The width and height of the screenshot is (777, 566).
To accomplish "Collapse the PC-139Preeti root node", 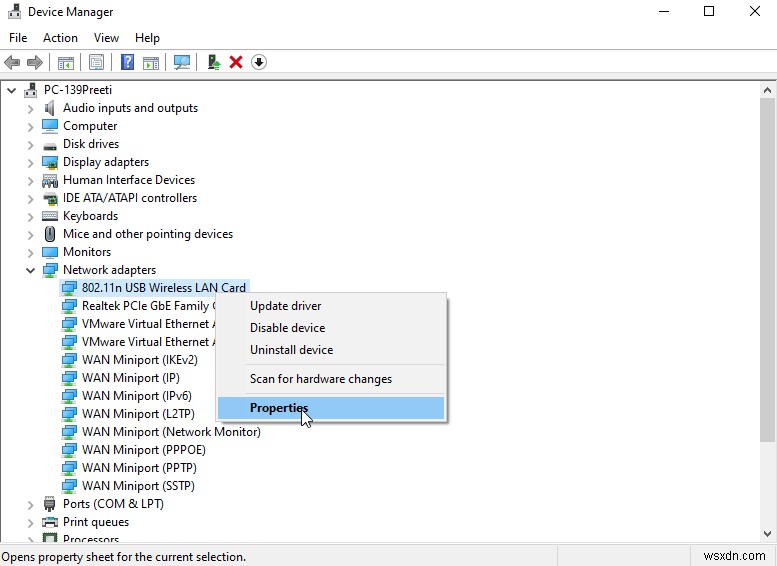I will [11, 90].
